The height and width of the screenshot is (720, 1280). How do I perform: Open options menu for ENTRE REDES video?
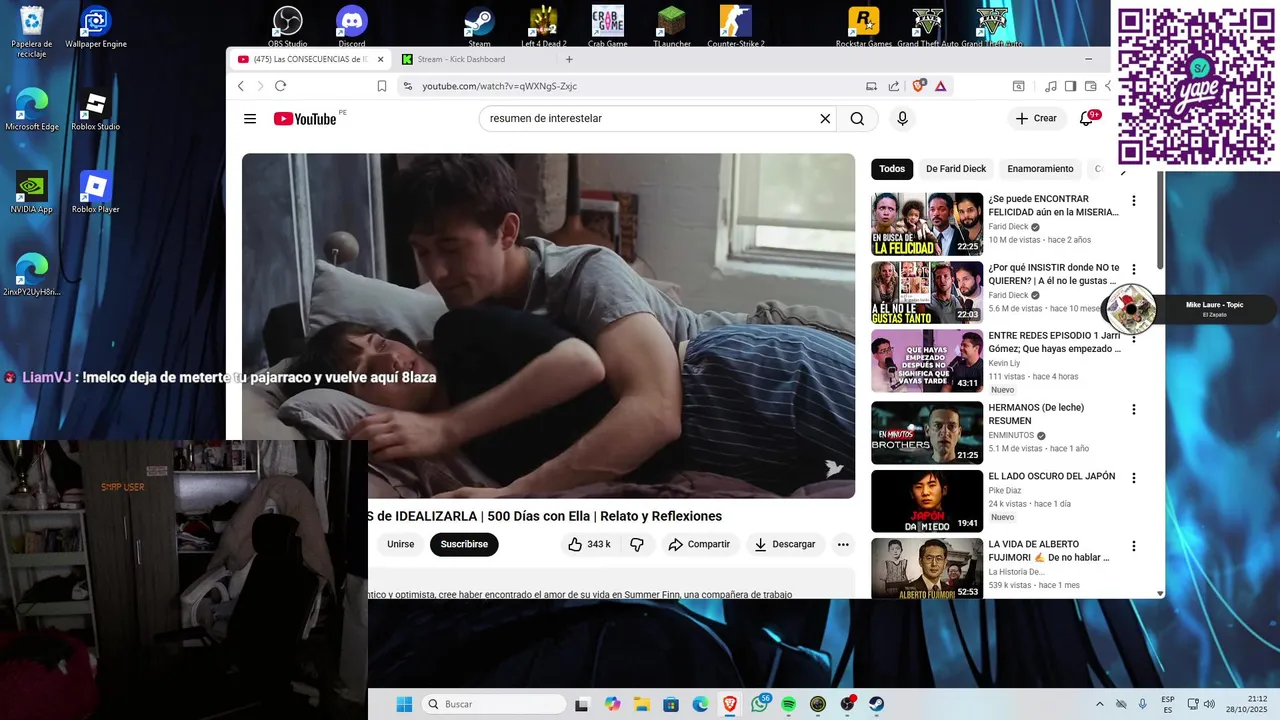[1134, 337]
